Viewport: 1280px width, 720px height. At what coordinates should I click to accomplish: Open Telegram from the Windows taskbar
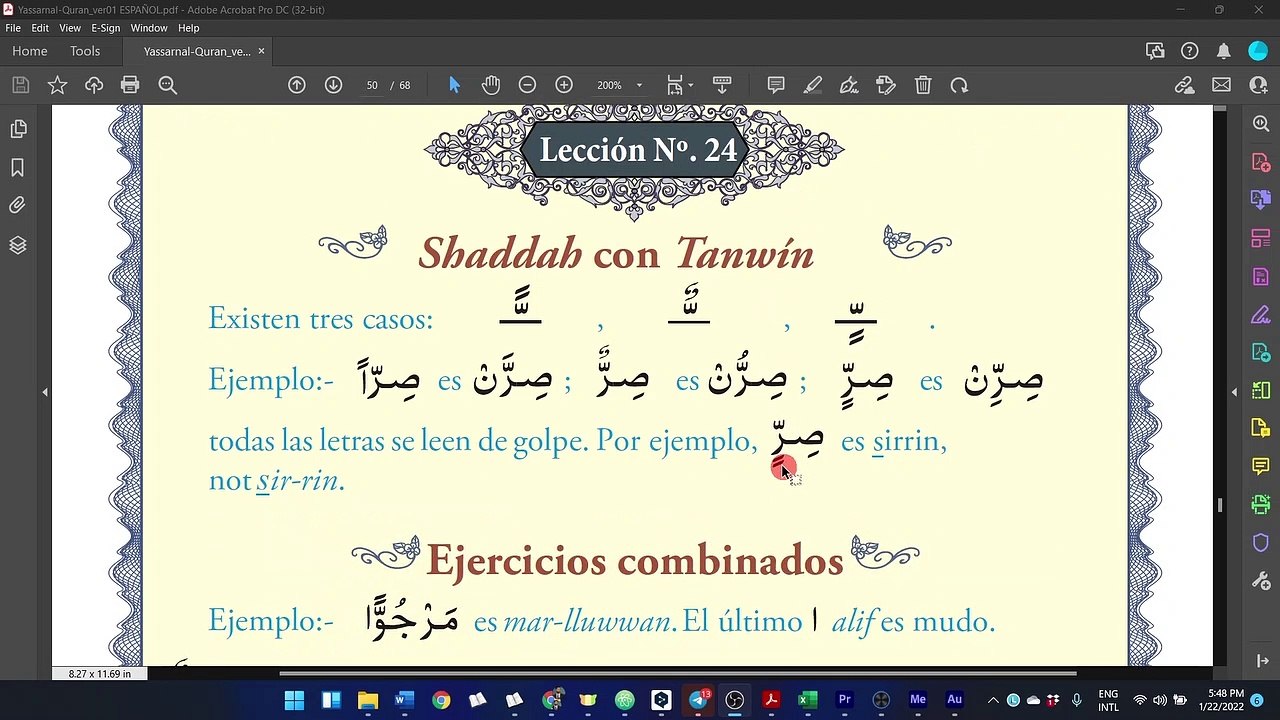click(698, 700)
